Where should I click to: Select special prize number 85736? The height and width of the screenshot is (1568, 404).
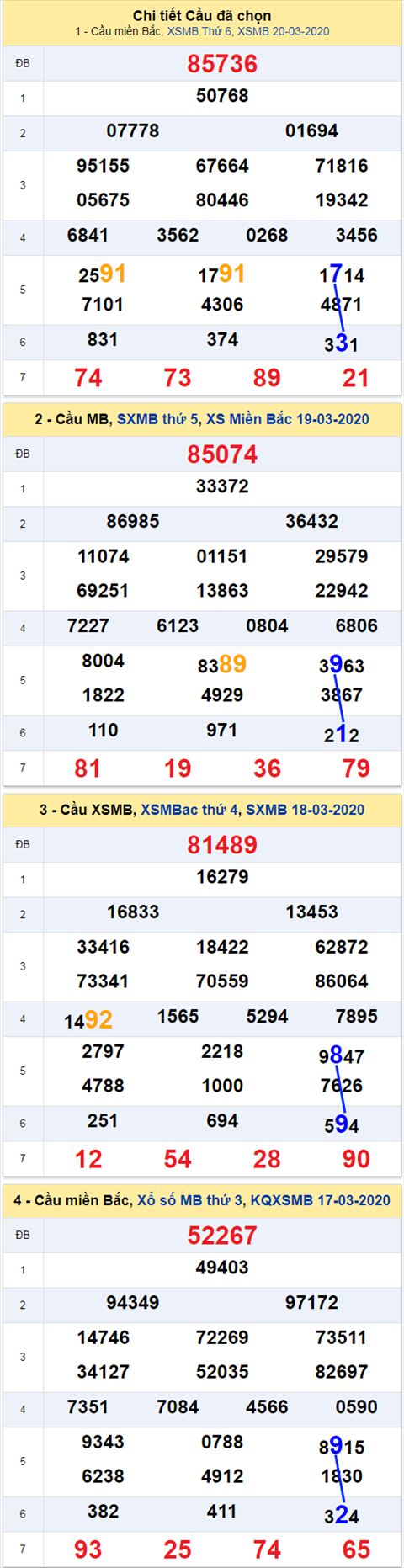coord(222,64)
